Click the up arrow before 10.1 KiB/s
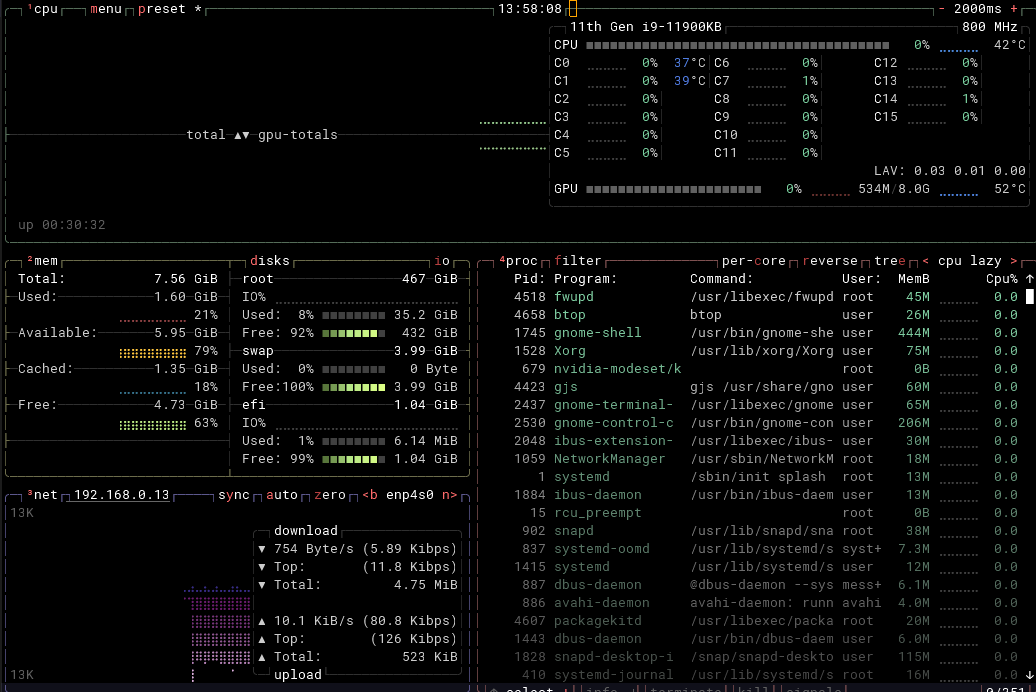 coord(262,621)
